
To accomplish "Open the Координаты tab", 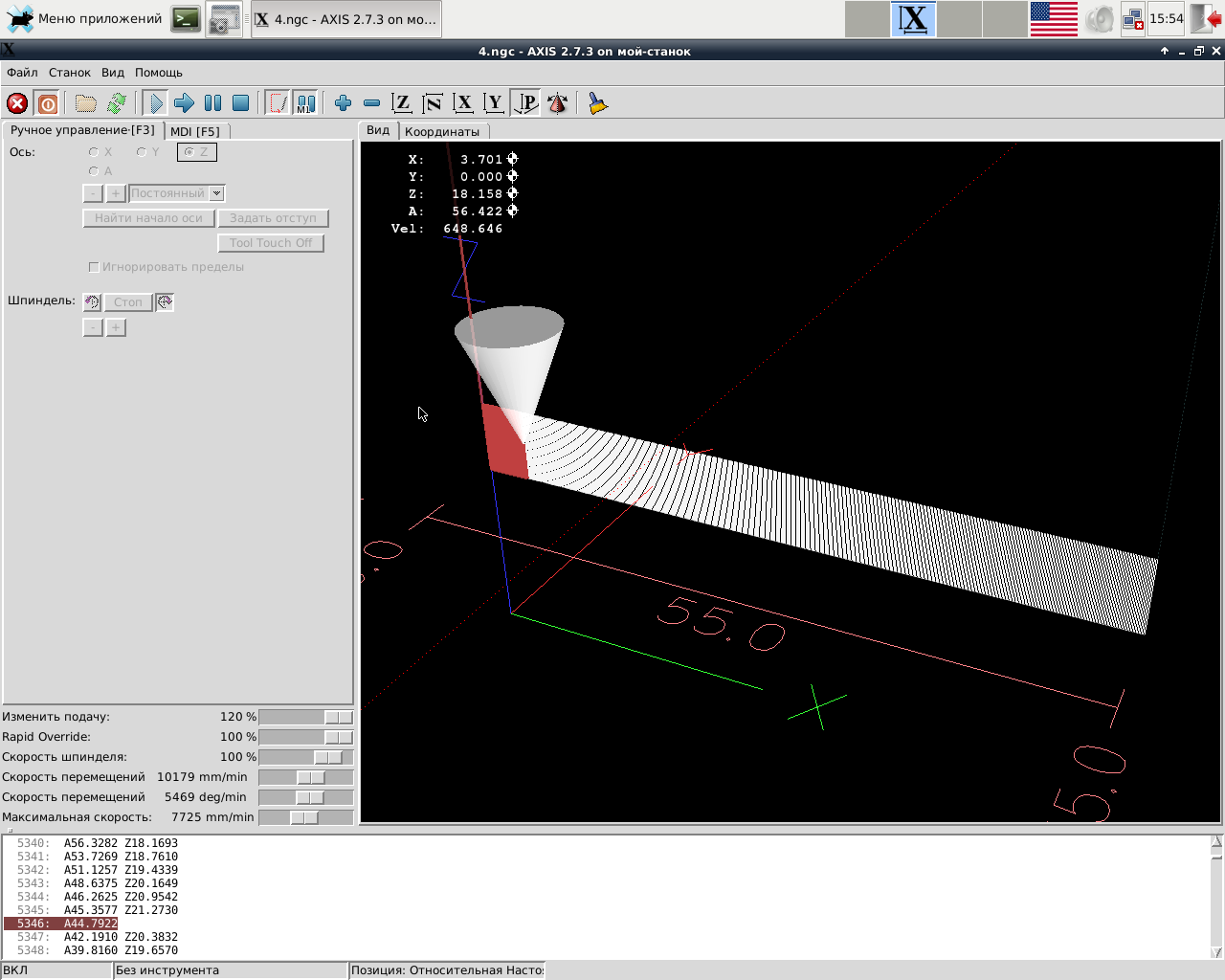I will pos(441,132).
